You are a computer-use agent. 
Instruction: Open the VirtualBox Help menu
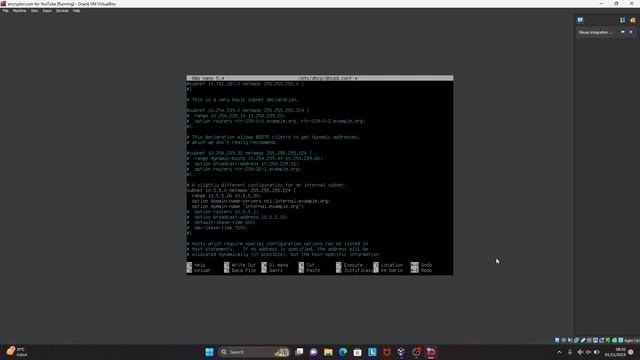pos(76,11)
